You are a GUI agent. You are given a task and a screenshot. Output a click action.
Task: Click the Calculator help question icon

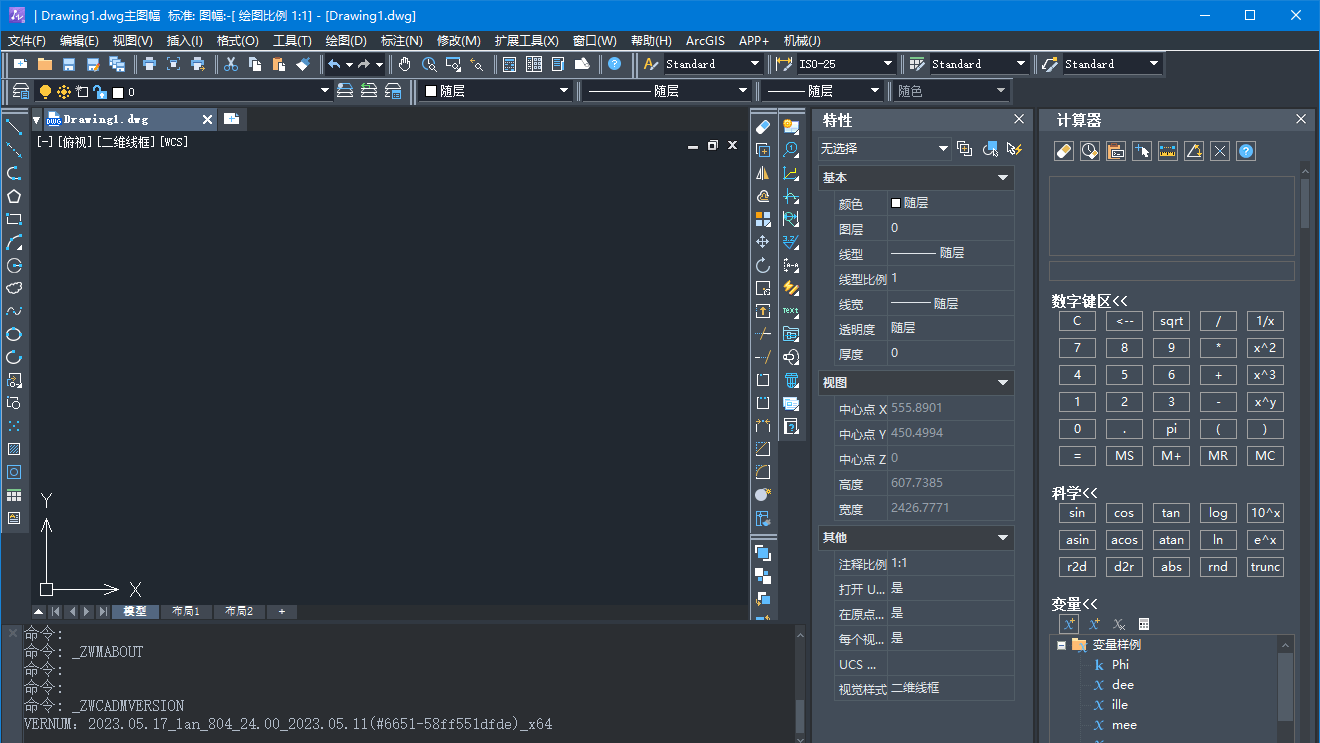click(x=1246, y=151)
